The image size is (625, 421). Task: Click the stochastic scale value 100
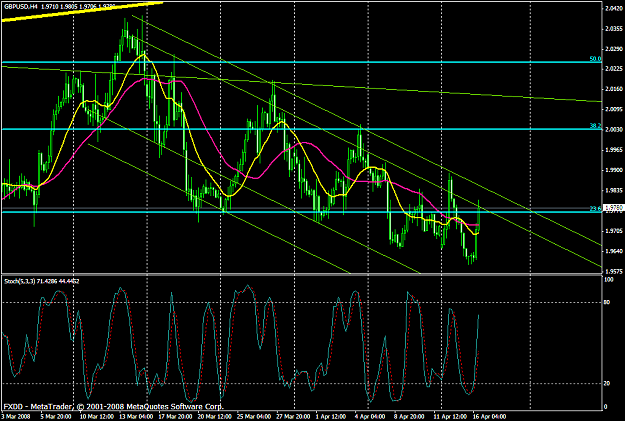(609, 280)
